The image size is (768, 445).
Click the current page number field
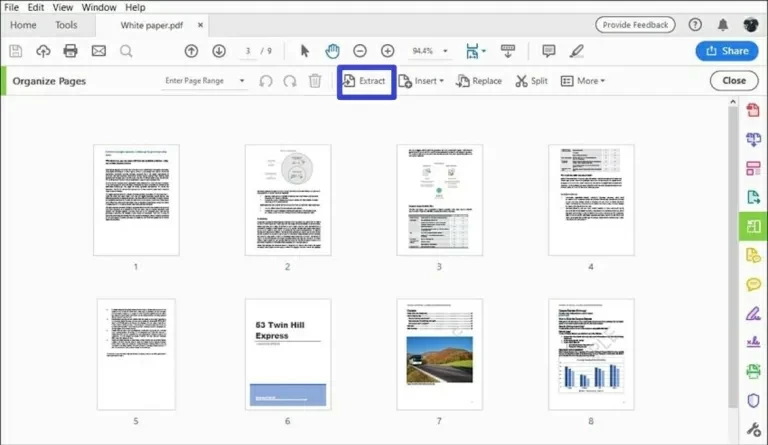248,51
